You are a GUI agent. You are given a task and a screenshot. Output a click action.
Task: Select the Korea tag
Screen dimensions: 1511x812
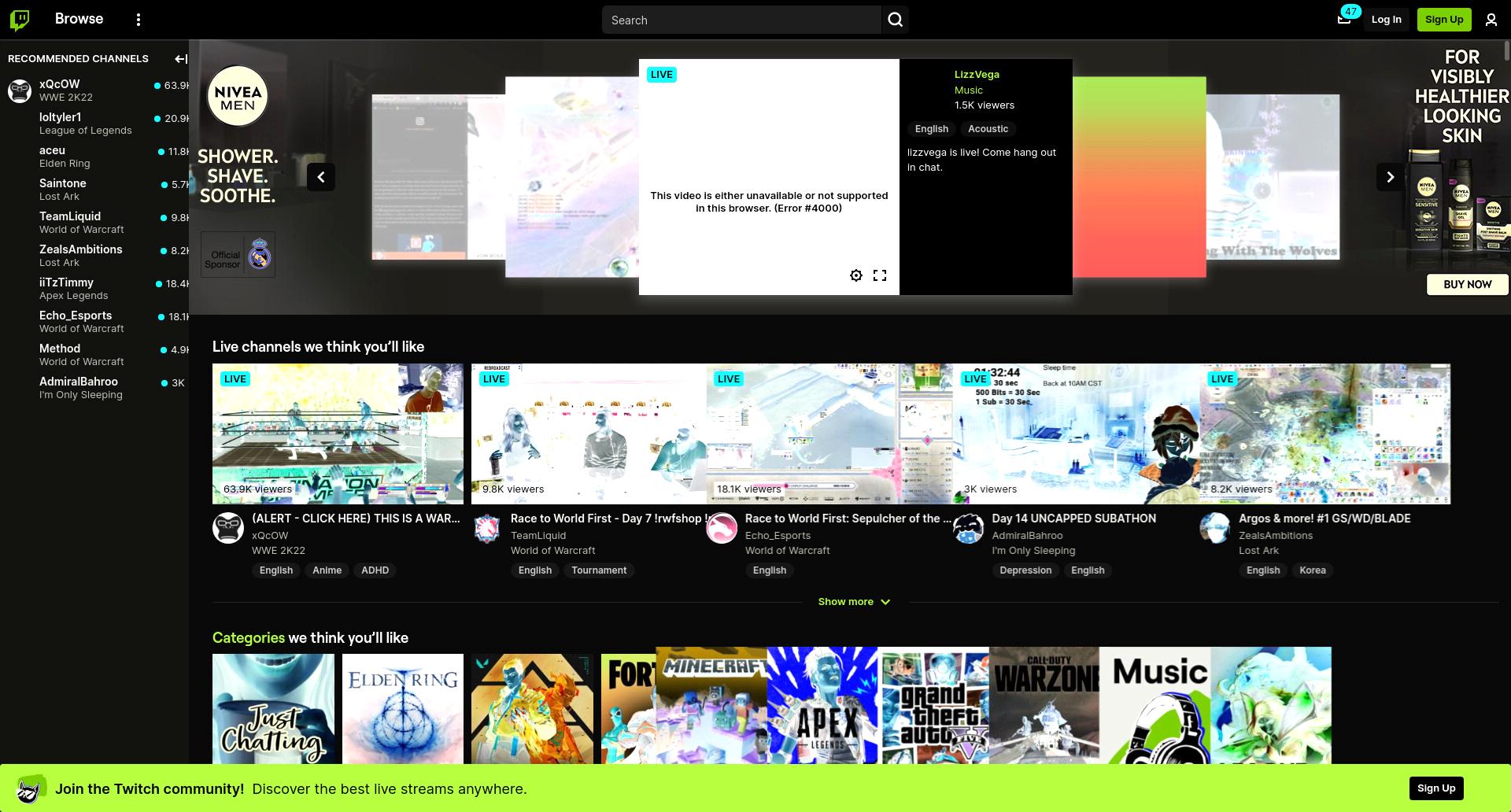[1312, 570]
